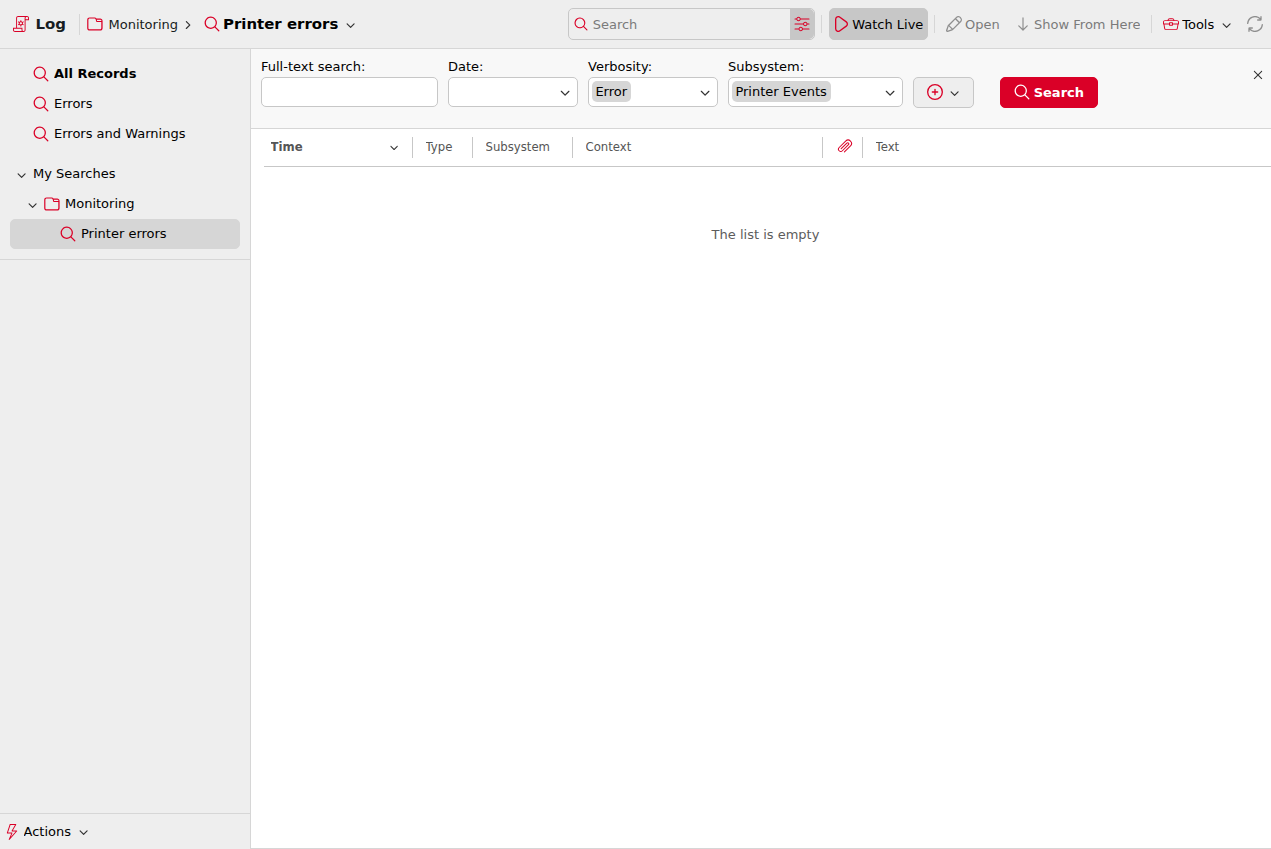The image size is (1271, 849).
Task: Collapse the Monitoring folder in sidebar
Action: [x=33, y=204]
